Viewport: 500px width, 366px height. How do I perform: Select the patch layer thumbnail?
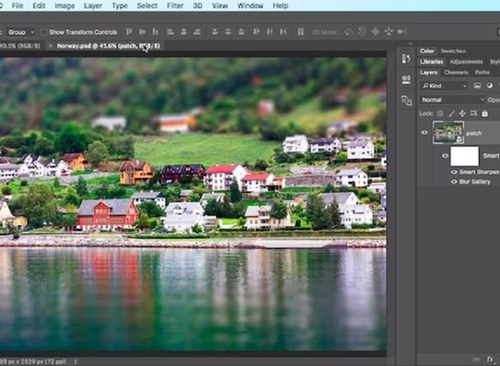(448, 132)
